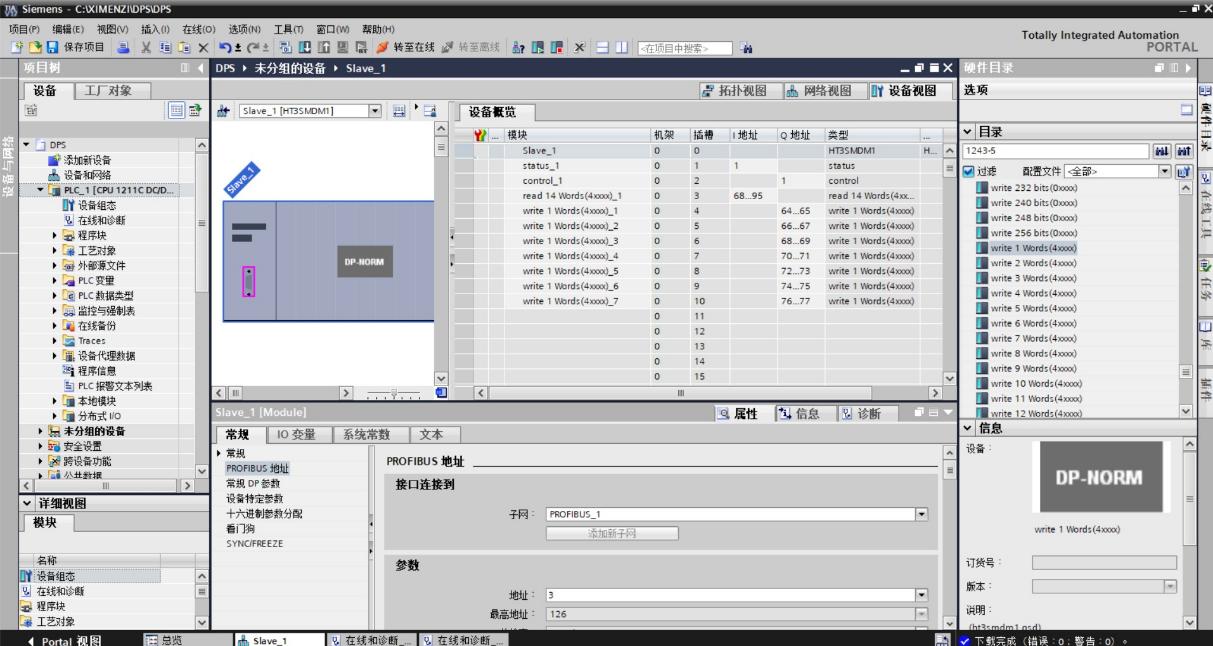The width and height of the screenshot is (1213, 646).
Task: Click 转至离线 go offline button
Action: pos(469,47)
